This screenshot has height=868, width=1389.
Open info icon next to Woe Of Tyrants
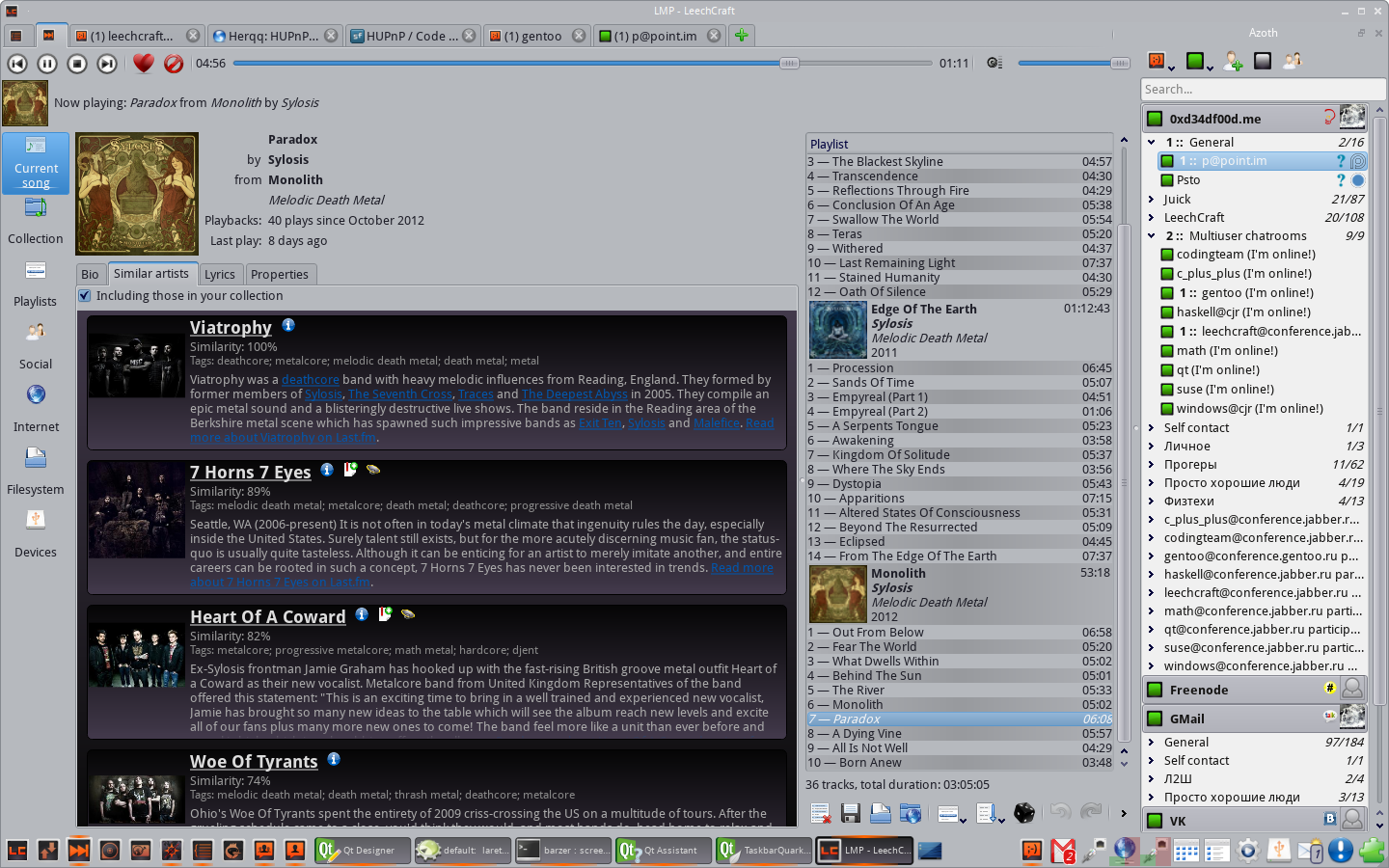click(x=334, y=759)
